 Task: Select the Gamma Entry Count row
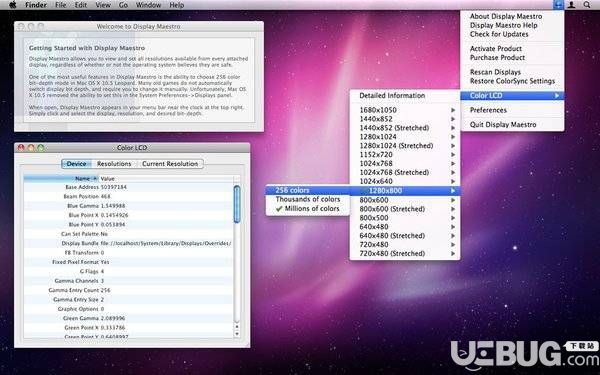pos(128,290)
